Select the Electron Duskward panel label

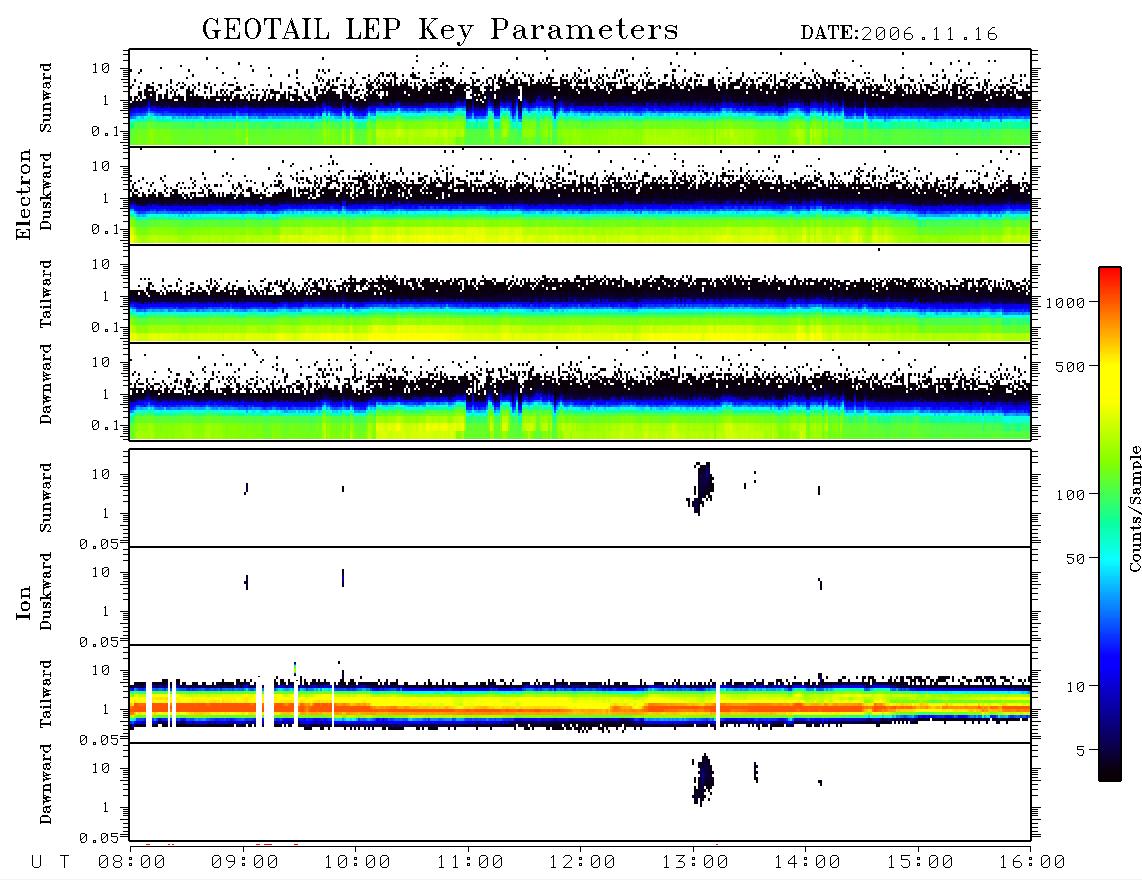click(46, 192)
